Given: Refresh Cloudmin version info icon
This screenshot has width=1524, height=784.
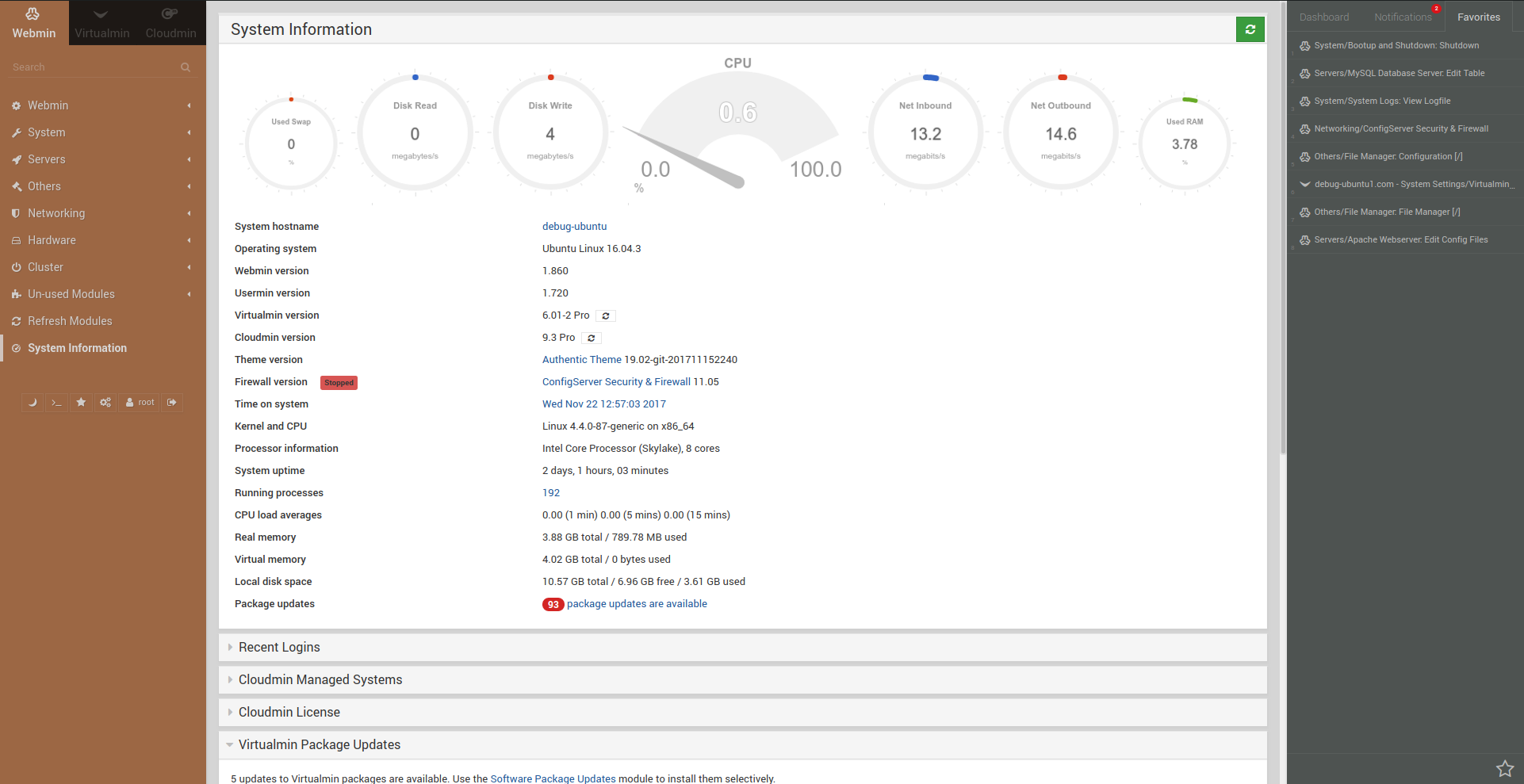Looking at the screenshot, I should click(x=592, y=338).
